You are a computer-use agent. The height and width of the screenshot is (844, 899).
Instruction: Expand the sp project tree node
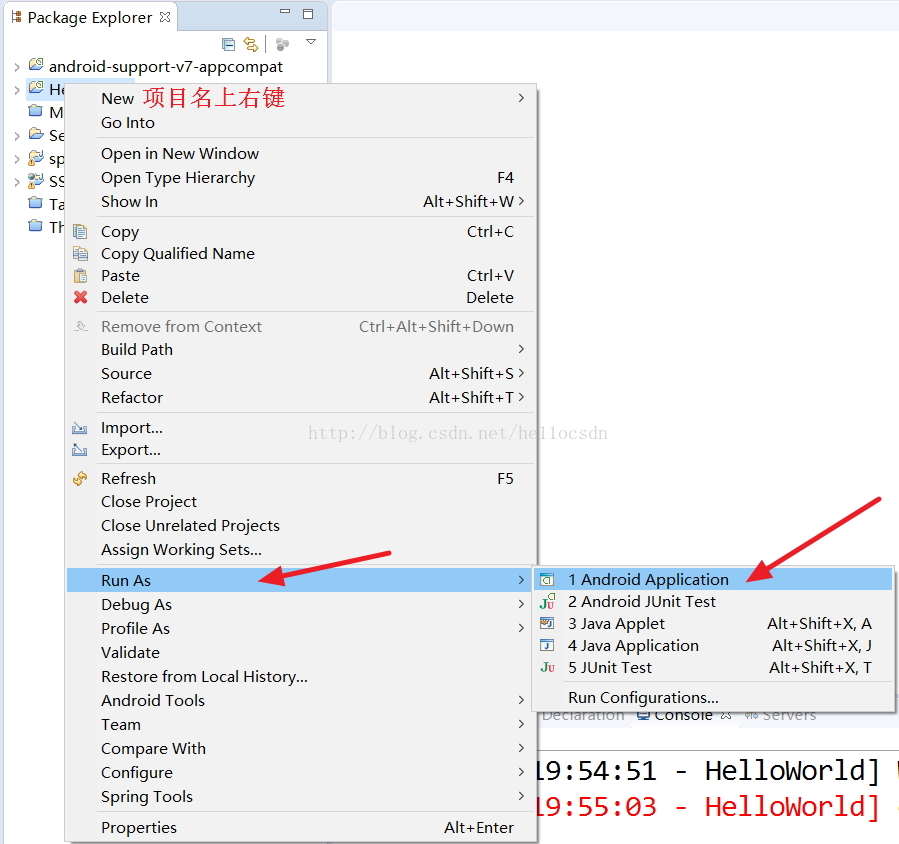17,159
